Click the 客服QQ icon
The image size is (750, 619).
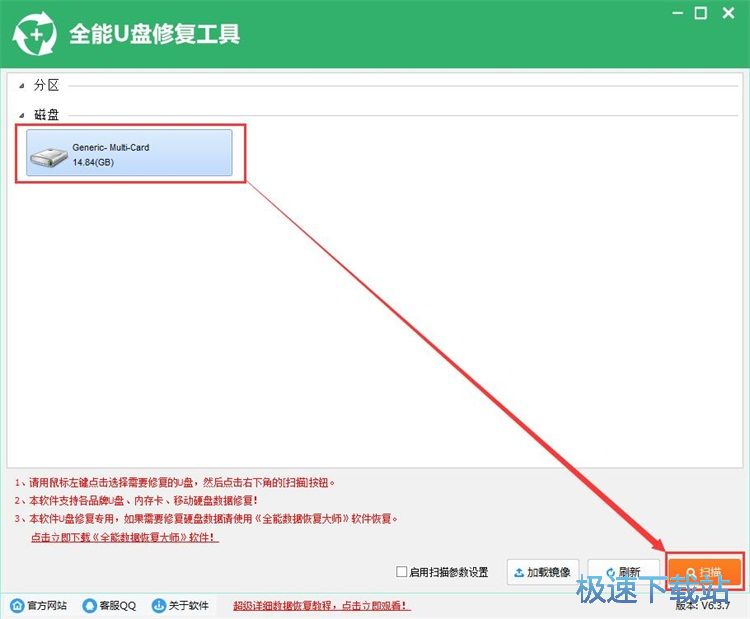click(x=89, y=606)
